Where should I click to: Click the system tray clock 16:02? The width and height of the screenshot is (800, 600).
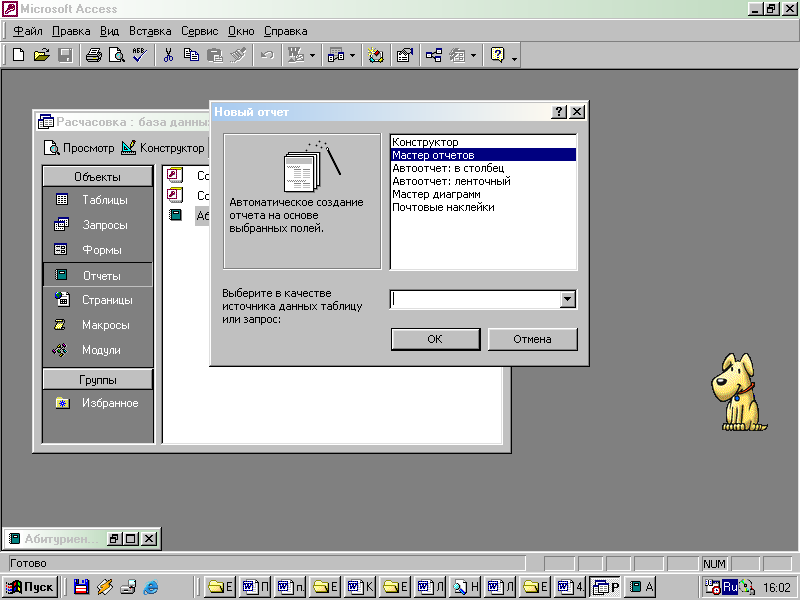tap(777, 587)
